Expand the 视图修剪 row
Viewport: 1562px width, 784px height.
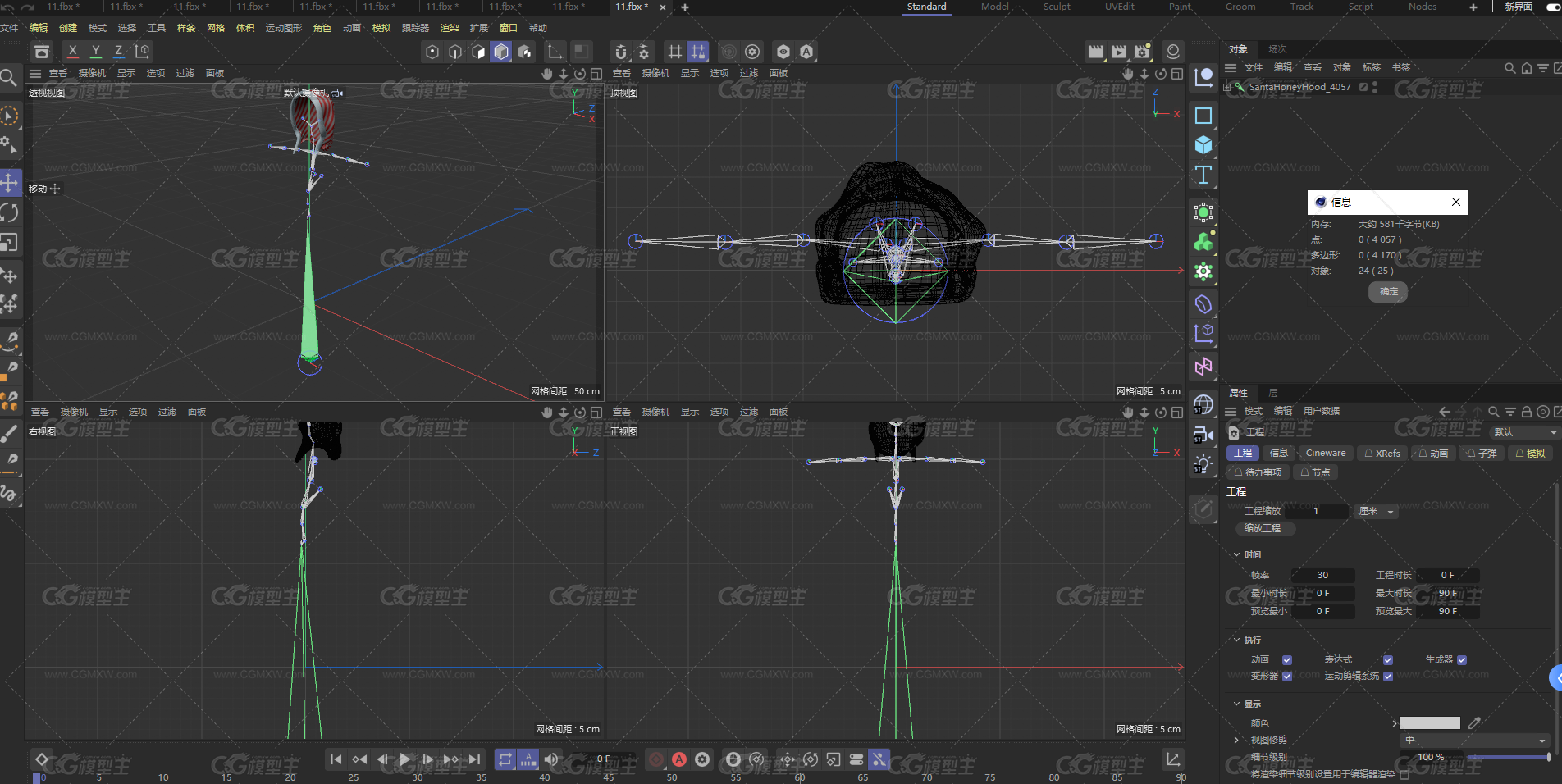(x=1237, y=740)
